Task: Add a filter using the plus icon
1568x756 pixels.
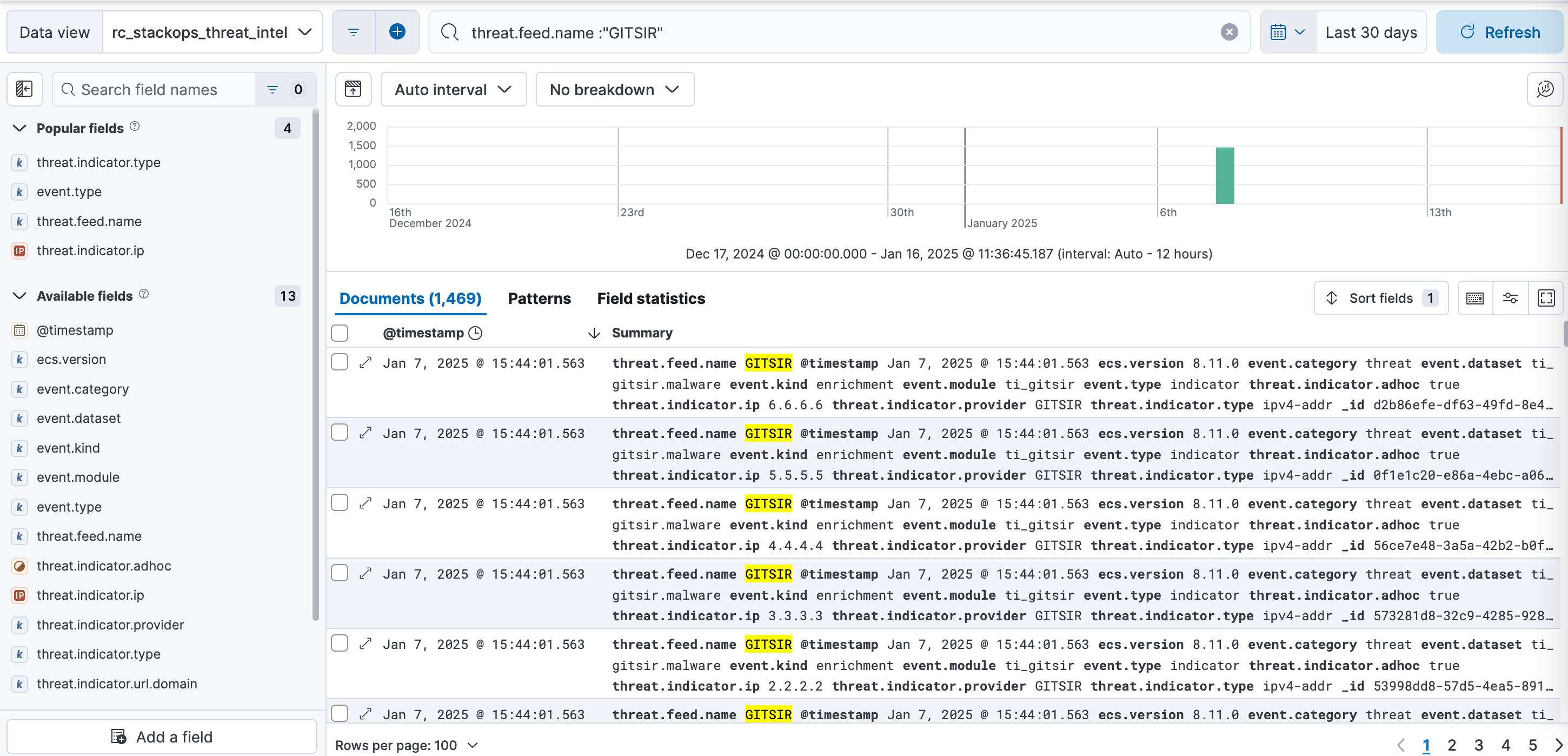Action: click(398, 31)
